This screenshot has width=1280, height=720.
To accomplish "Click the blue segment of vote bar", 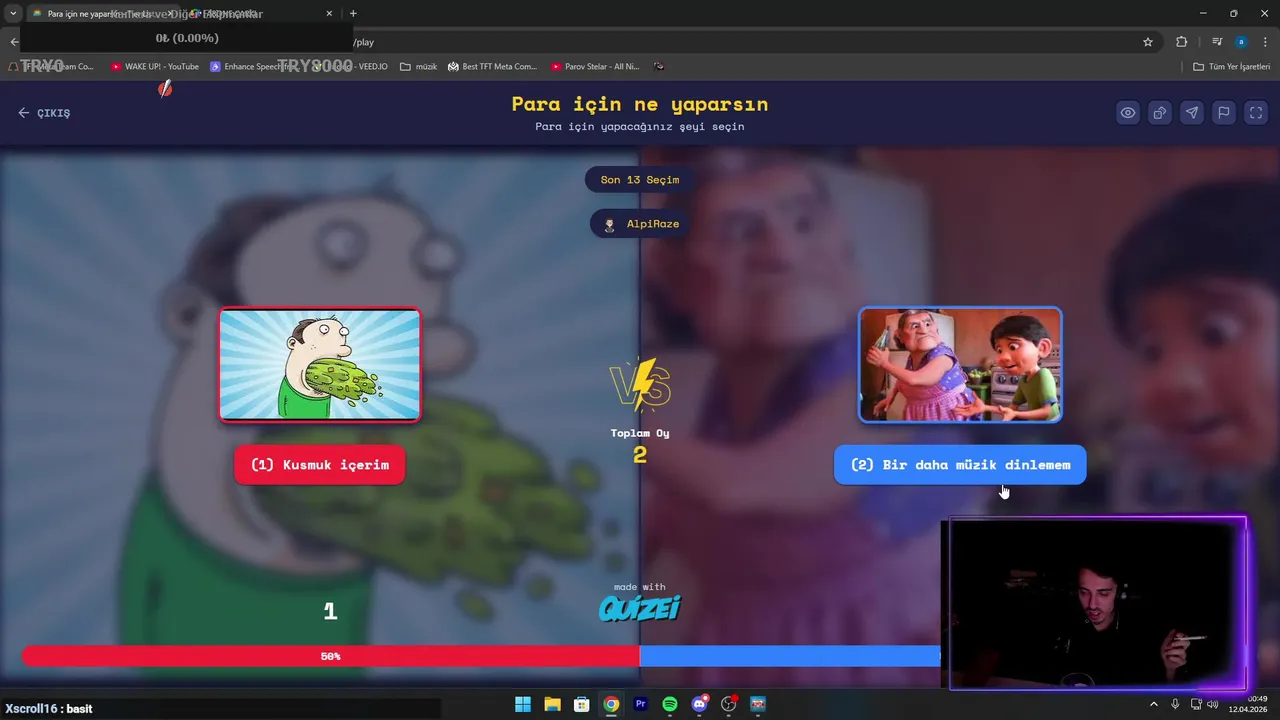I will click(x=790, y=657).
